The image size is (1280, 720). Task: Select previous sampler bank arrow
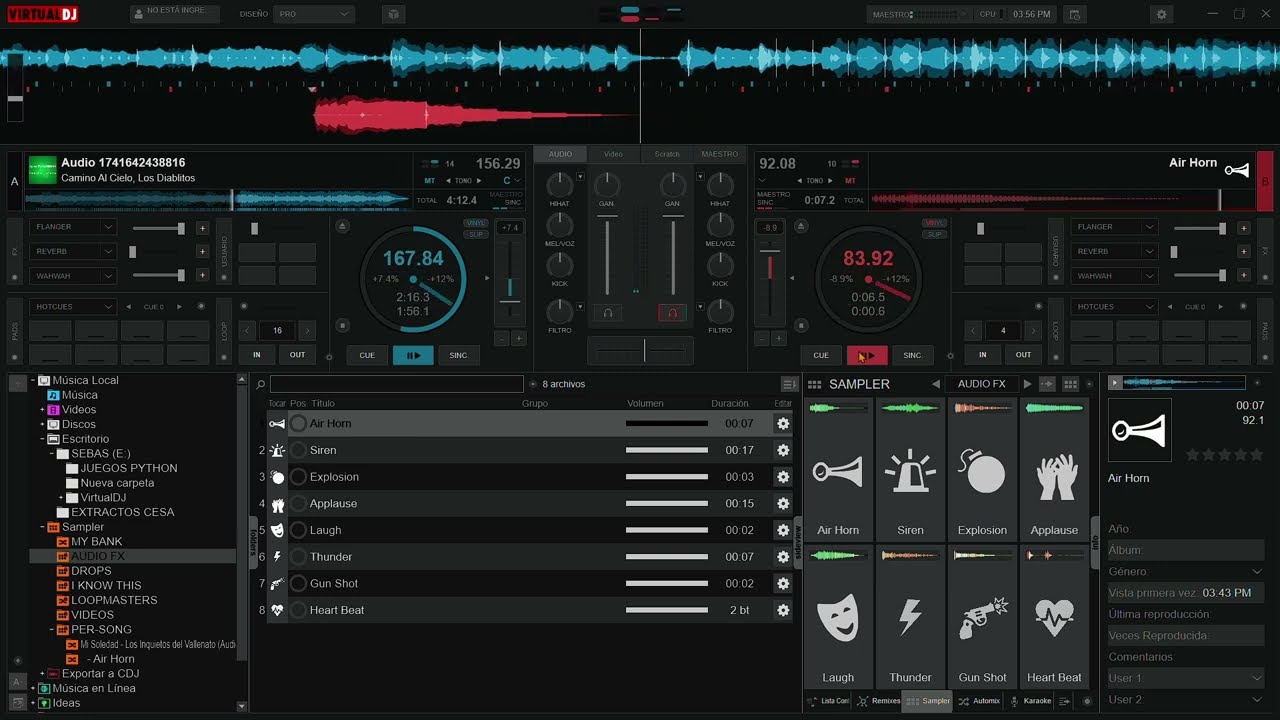936,384
